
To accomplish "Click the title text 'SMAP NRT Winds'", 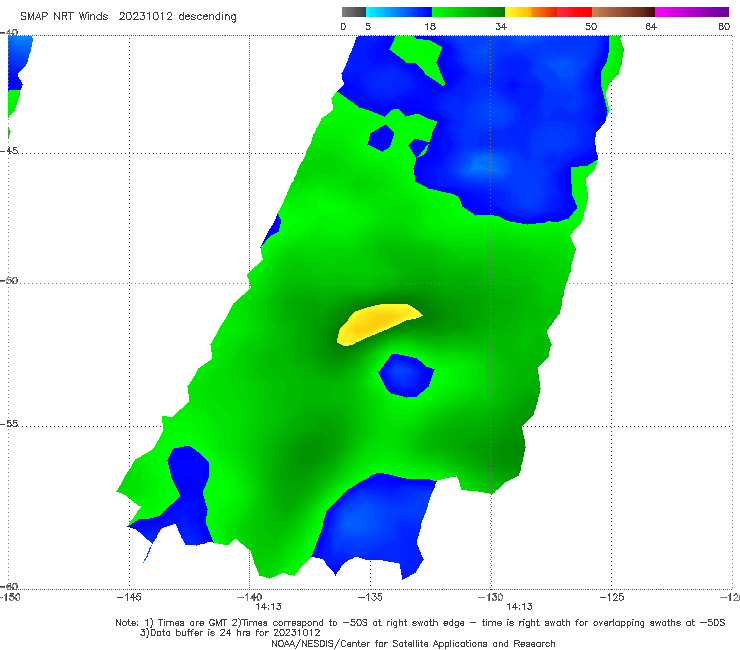I will pyautogui.click(x=64, y=16).
